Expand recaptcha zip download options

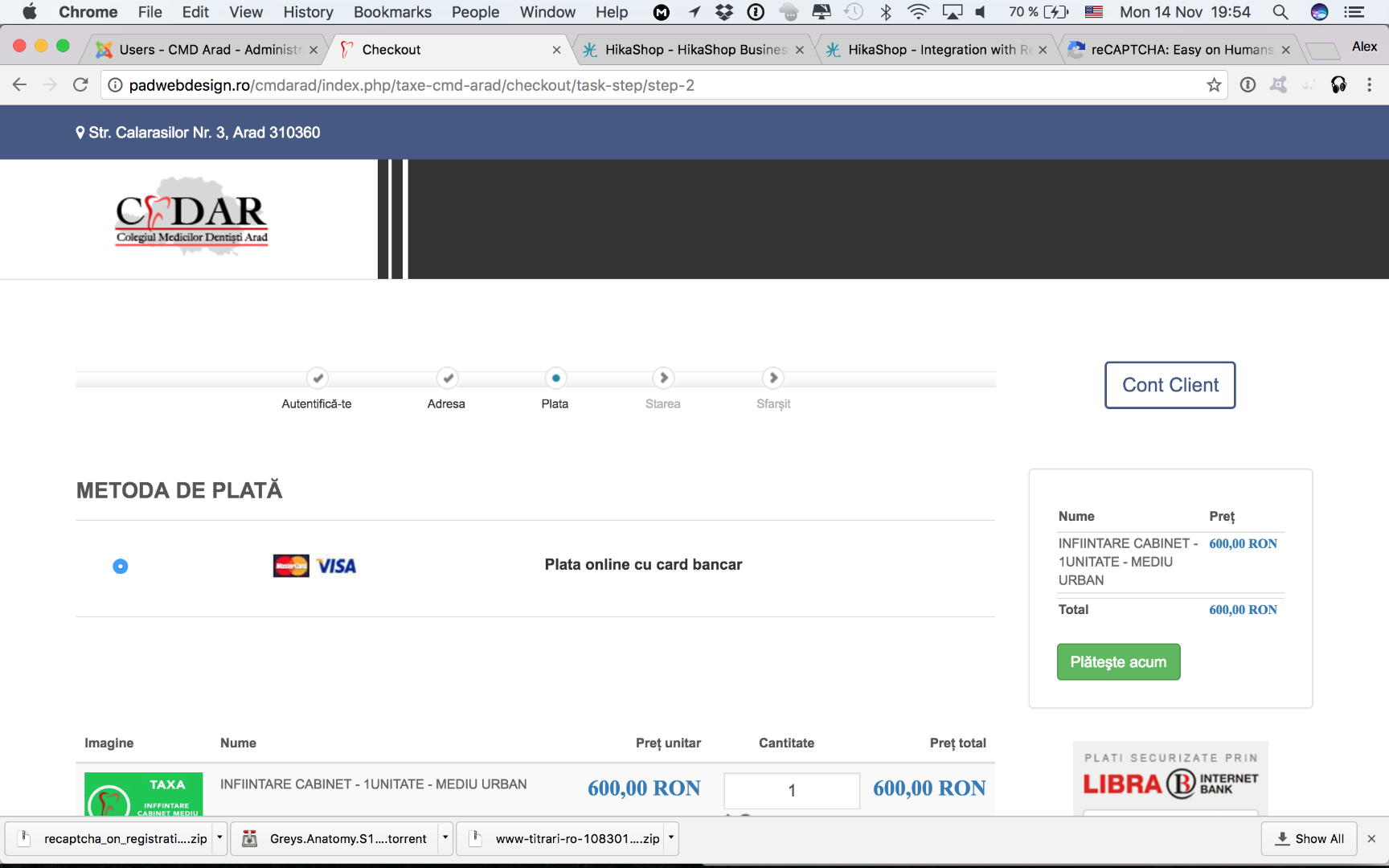coord(219,837)
